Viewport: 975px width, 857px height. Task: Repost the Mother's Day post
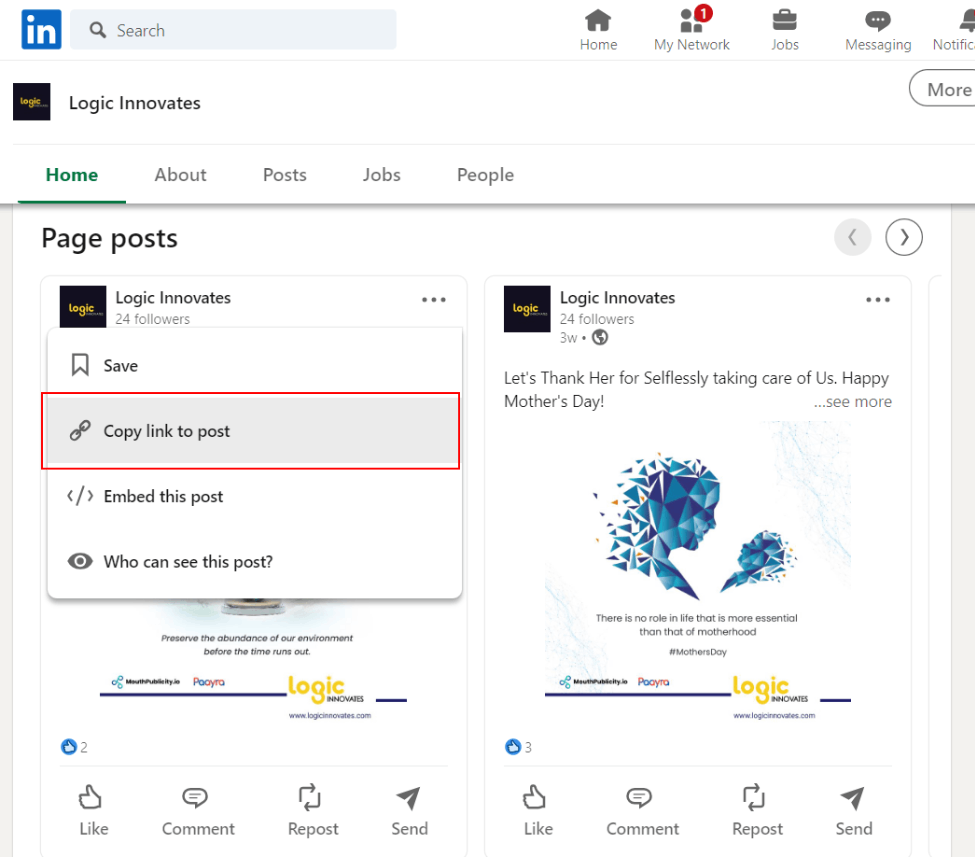click(x=756, y=811)
